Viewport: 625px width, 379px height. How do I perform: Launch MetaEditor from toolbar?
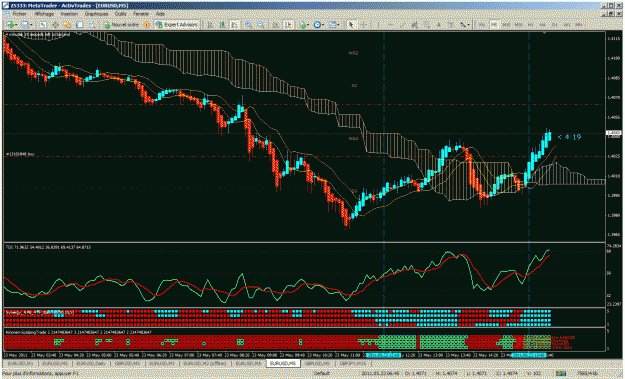(146, 25)
